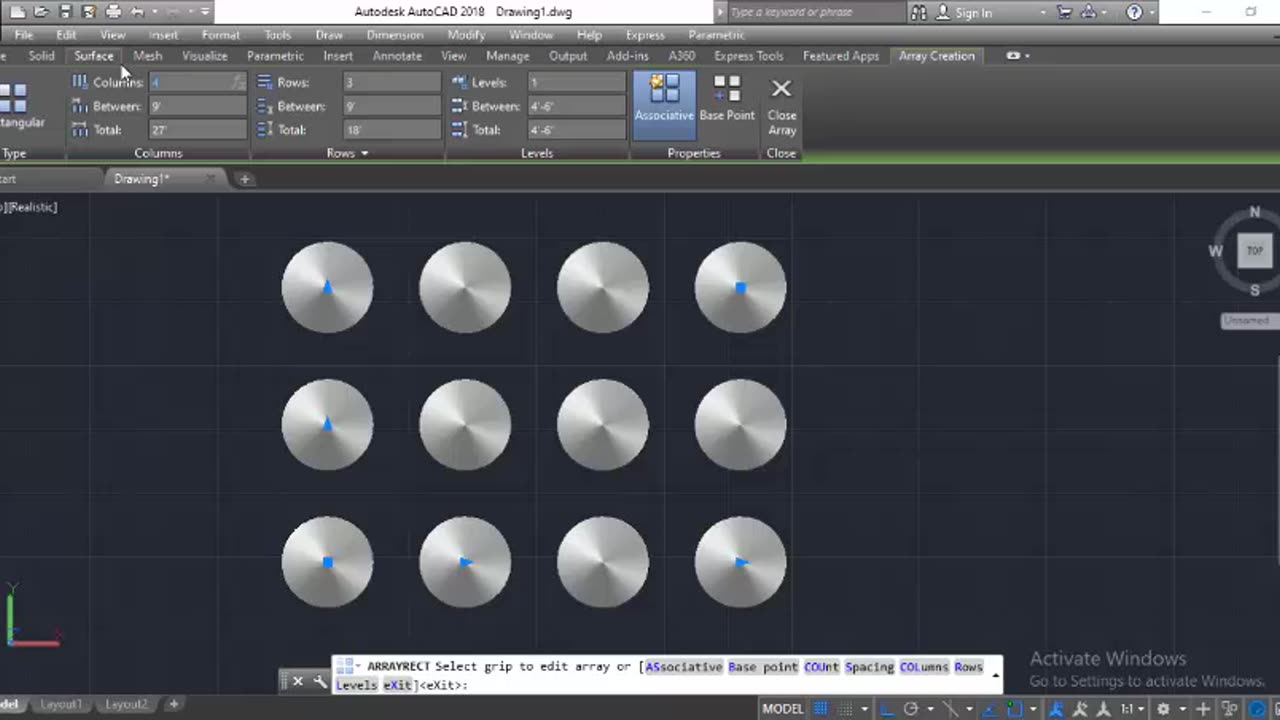Image resolution: width=1280 pixels, height=720 pixels.
Task: Click the Spacing option in command line
Action: (x=869, y=667)
